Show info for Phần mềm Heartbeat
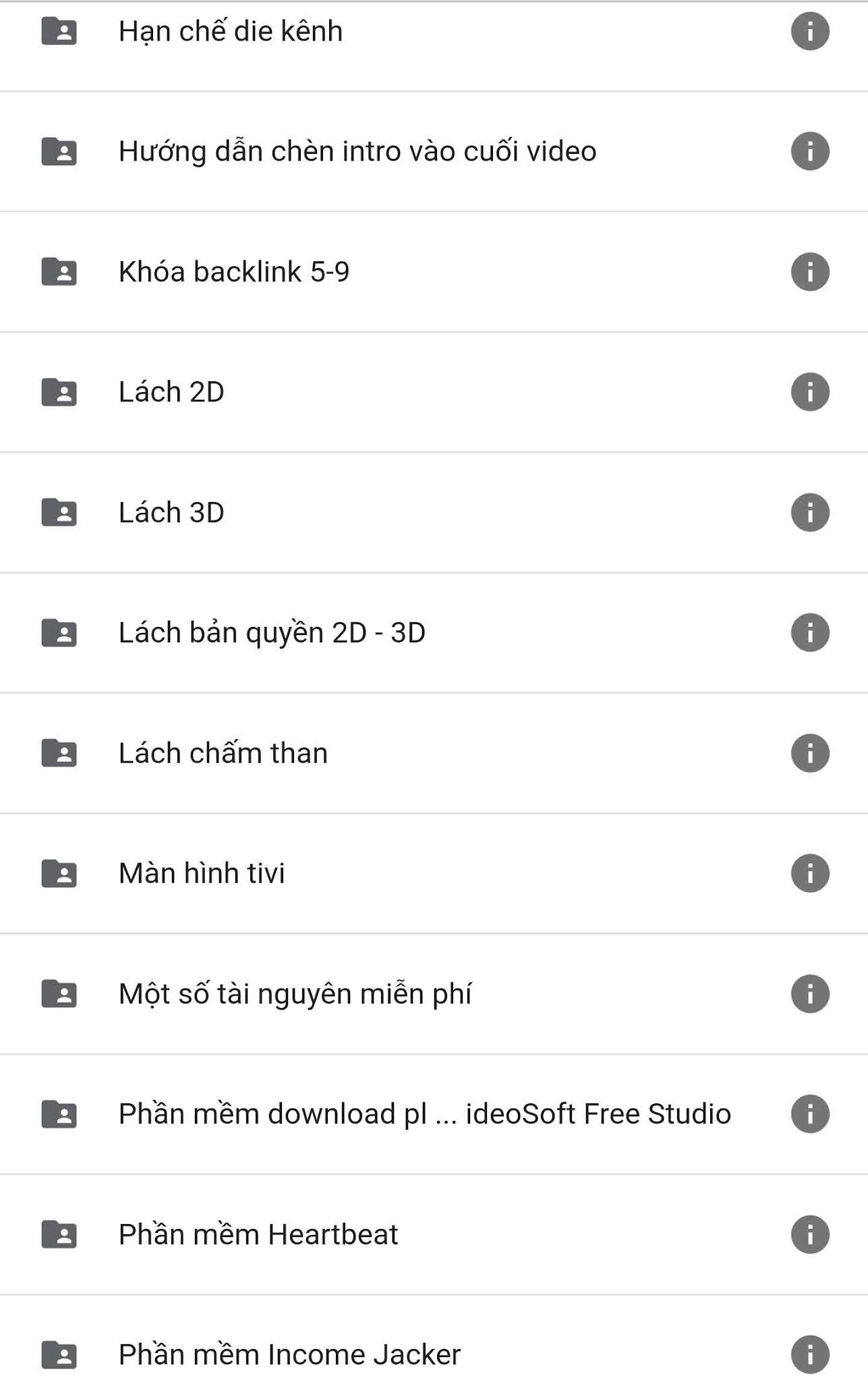This screenshot has height=1382, width=868. point(809,1234)
